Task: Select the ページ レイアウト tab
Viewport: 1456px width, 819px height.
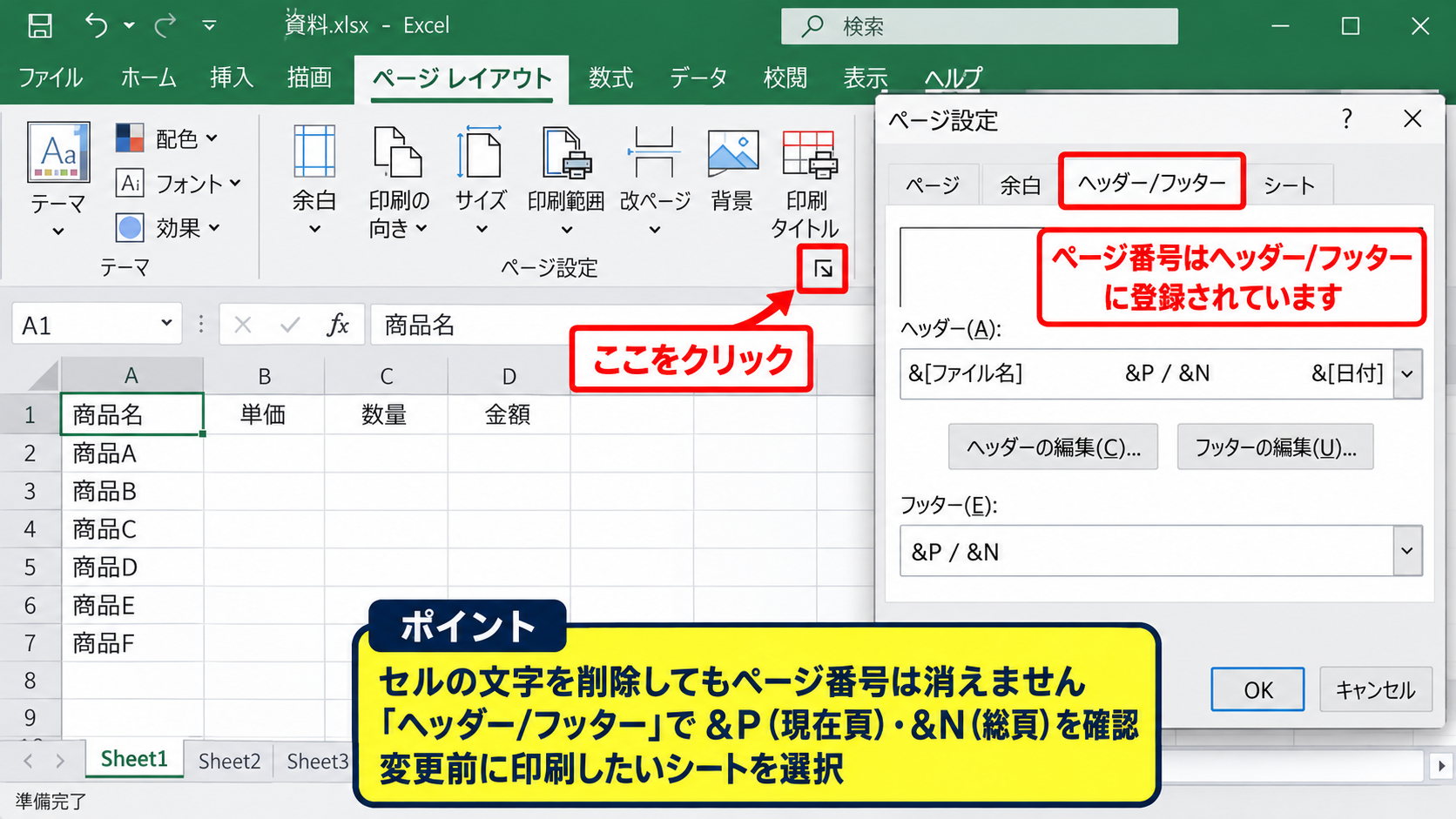Action: 462,79
